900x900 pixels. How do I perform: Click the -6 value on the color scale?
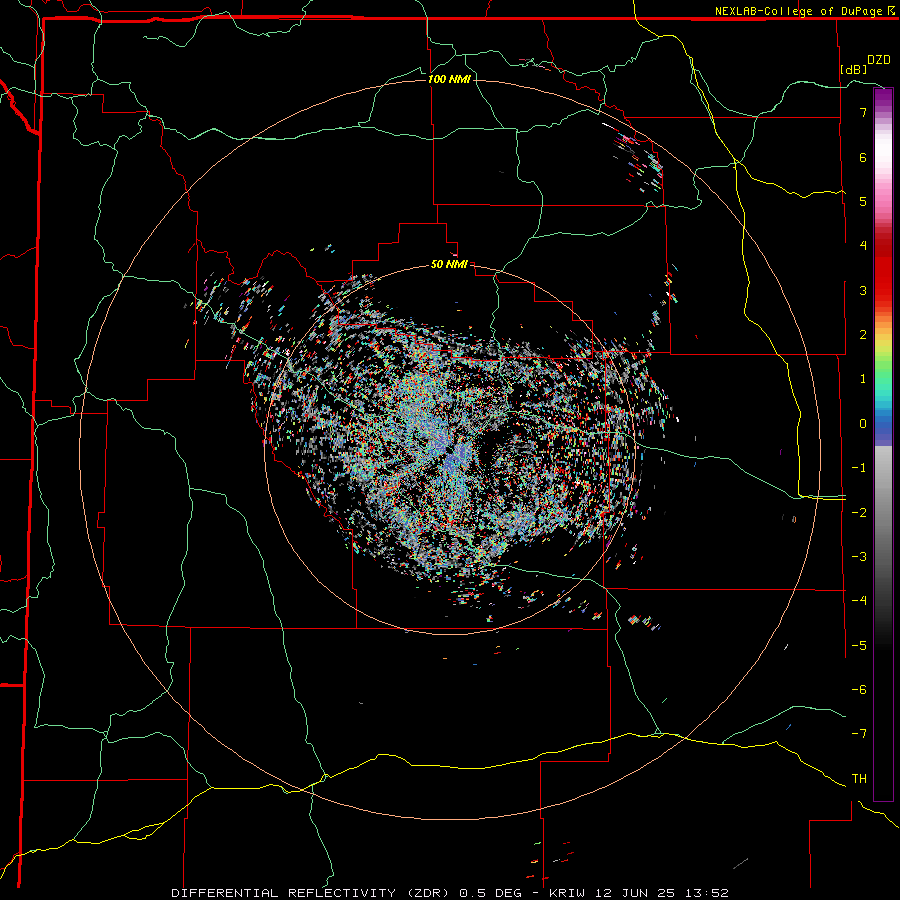click(x=859, y=690)
